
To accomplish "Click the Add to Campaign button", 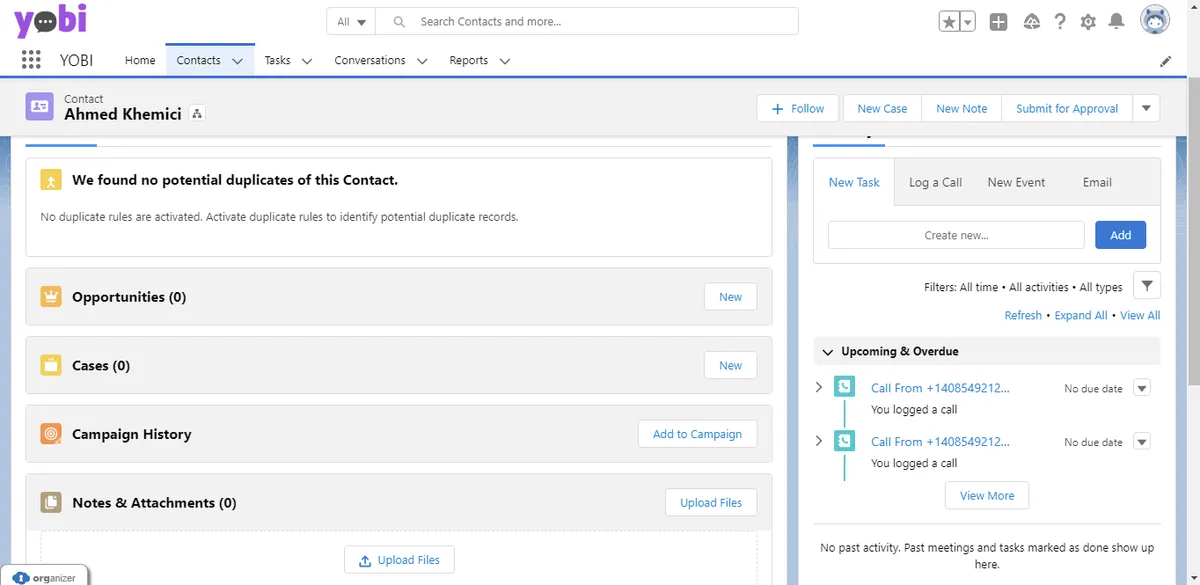I will (x=697, y=434).
